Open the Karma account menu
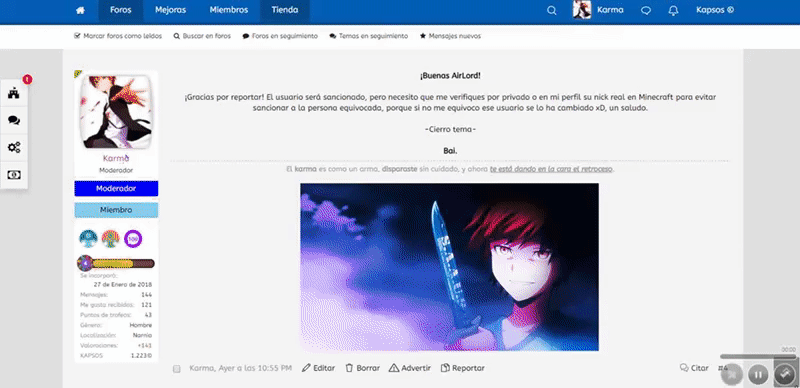The width and height of the screenshot is (800, 388). 598,10
